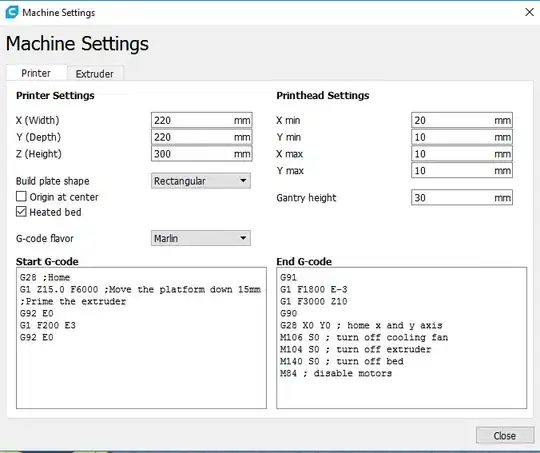Uncheck the Heated bed checkbox
Viewport: 540px width, 453px height.
[x=21, y=212]
